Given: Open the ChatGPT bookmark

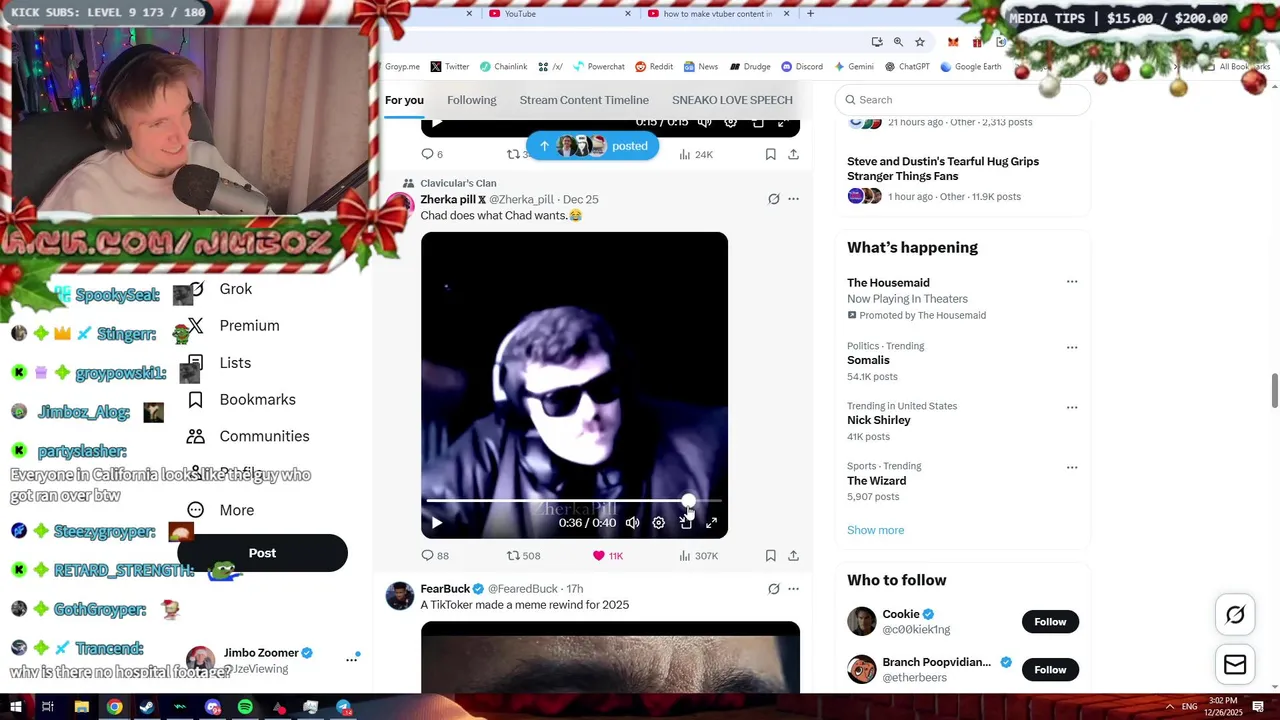Looking at the screenshot, I should pyautogui.click(x=907, y=67).
